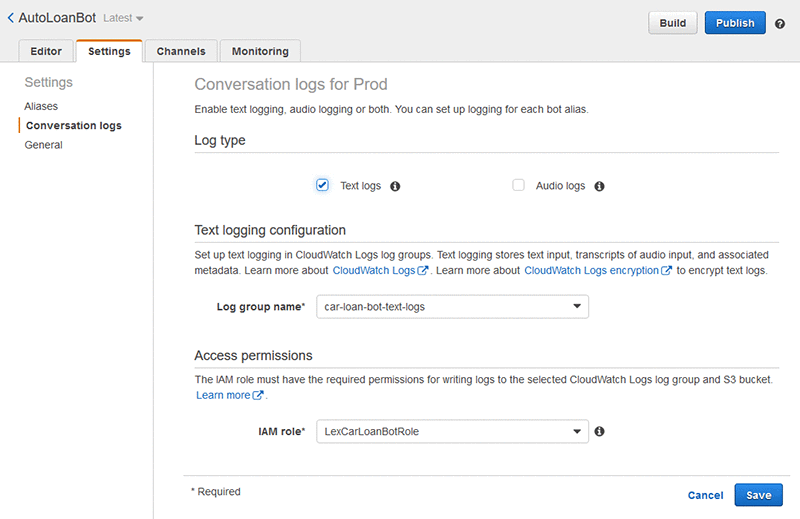Select General in the settings sidebar
The image size is (800, 519).
44,145
